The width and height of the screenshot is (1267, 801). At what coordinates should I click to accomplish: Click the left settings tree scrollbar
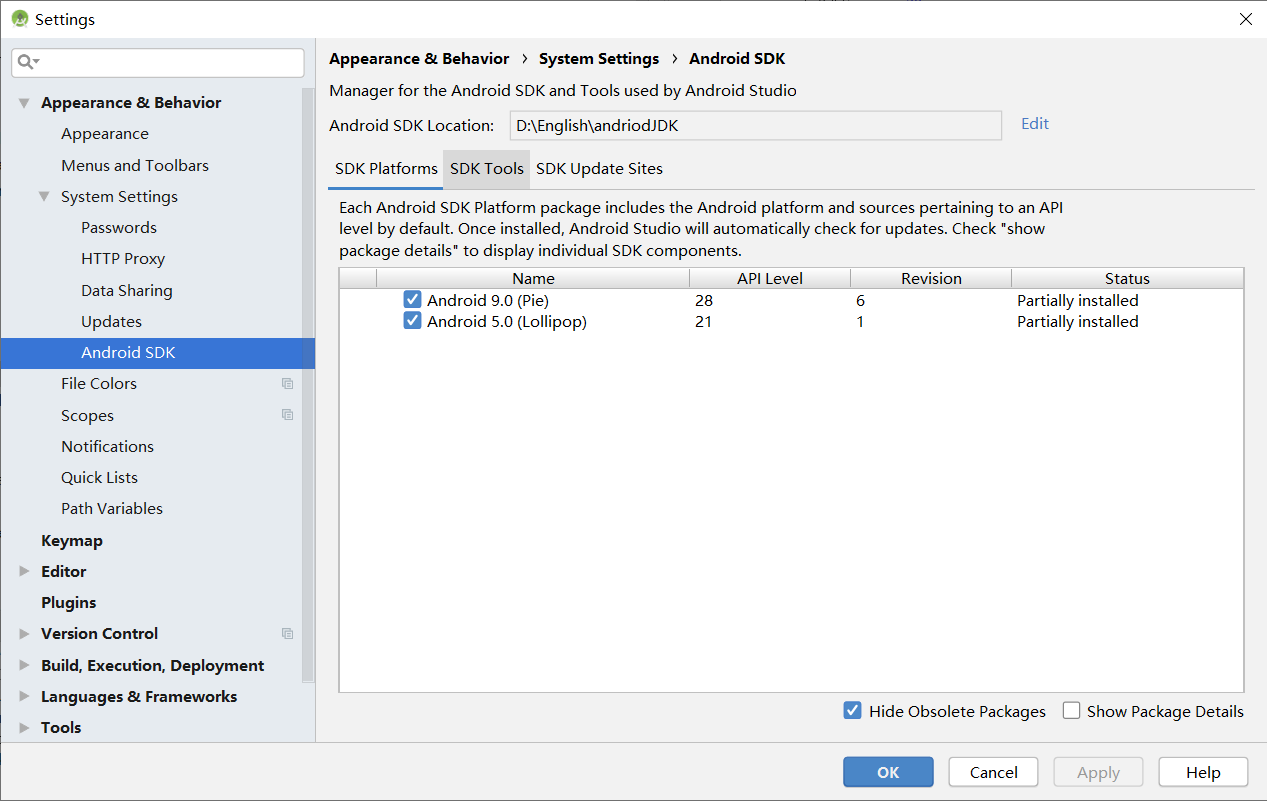click(x=309, y=385)
